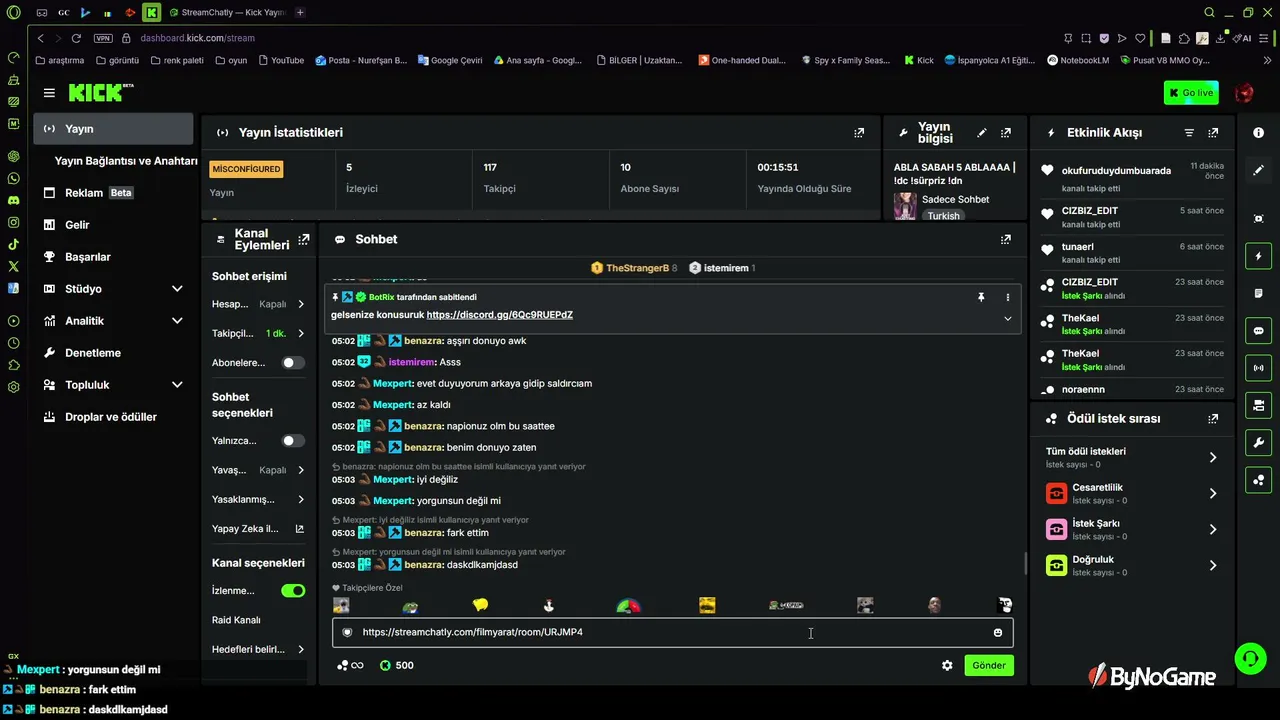The height and width of the screenshot is (720, 1280).
Task: Click username CIZBIZ_EDIT 5 saat önce
Action: [1090, 211]
